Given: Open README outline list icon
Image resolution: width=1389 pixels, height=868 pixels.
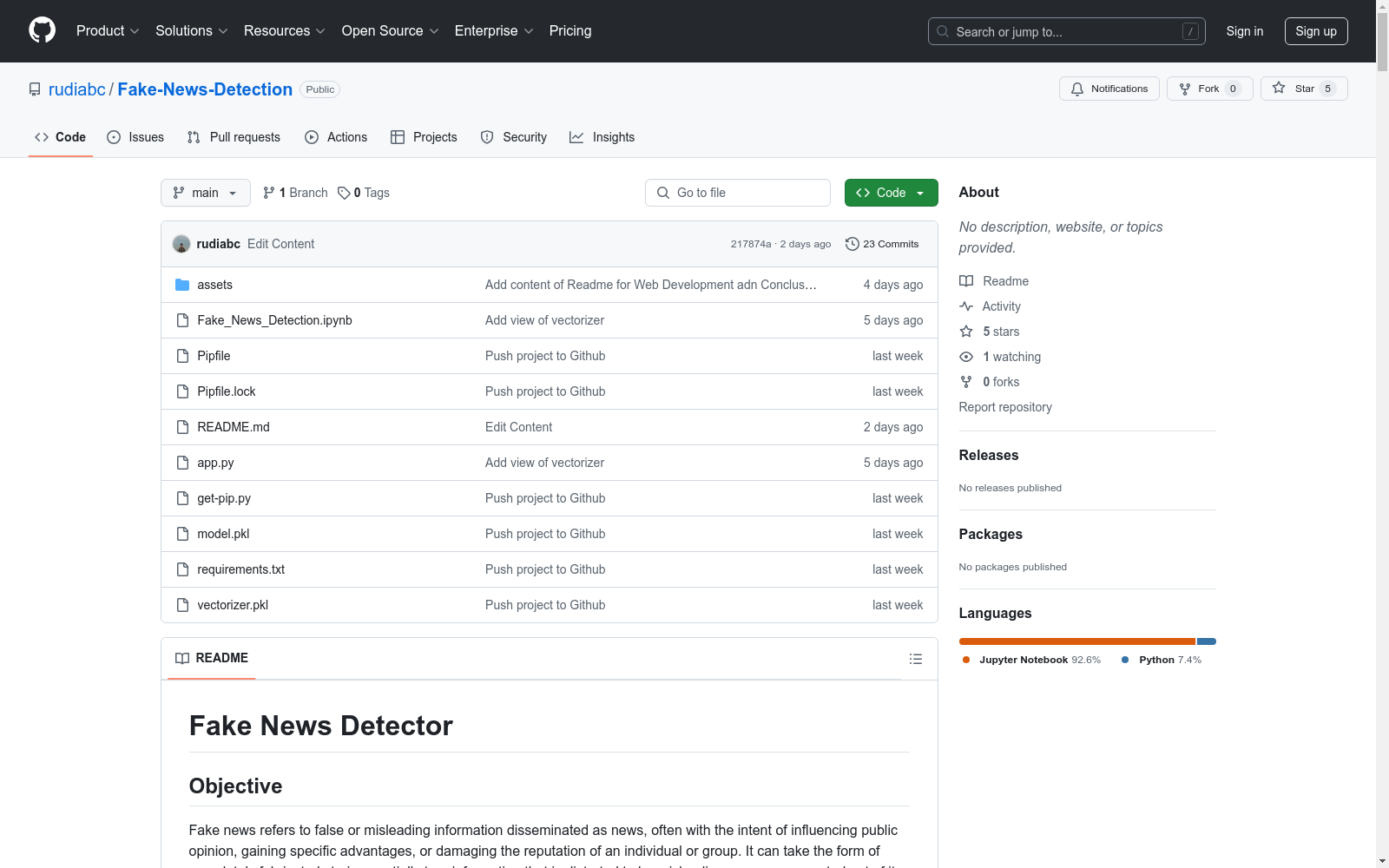Looking at the screenshot, I should pos(915,659).
